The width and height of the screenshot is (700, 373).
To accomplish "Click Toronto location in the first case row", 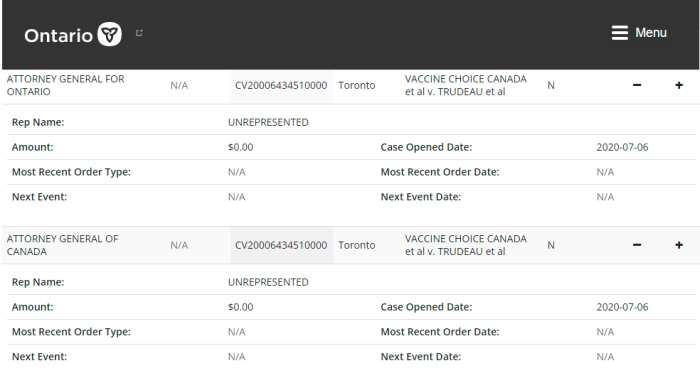I will coord(357,85).
